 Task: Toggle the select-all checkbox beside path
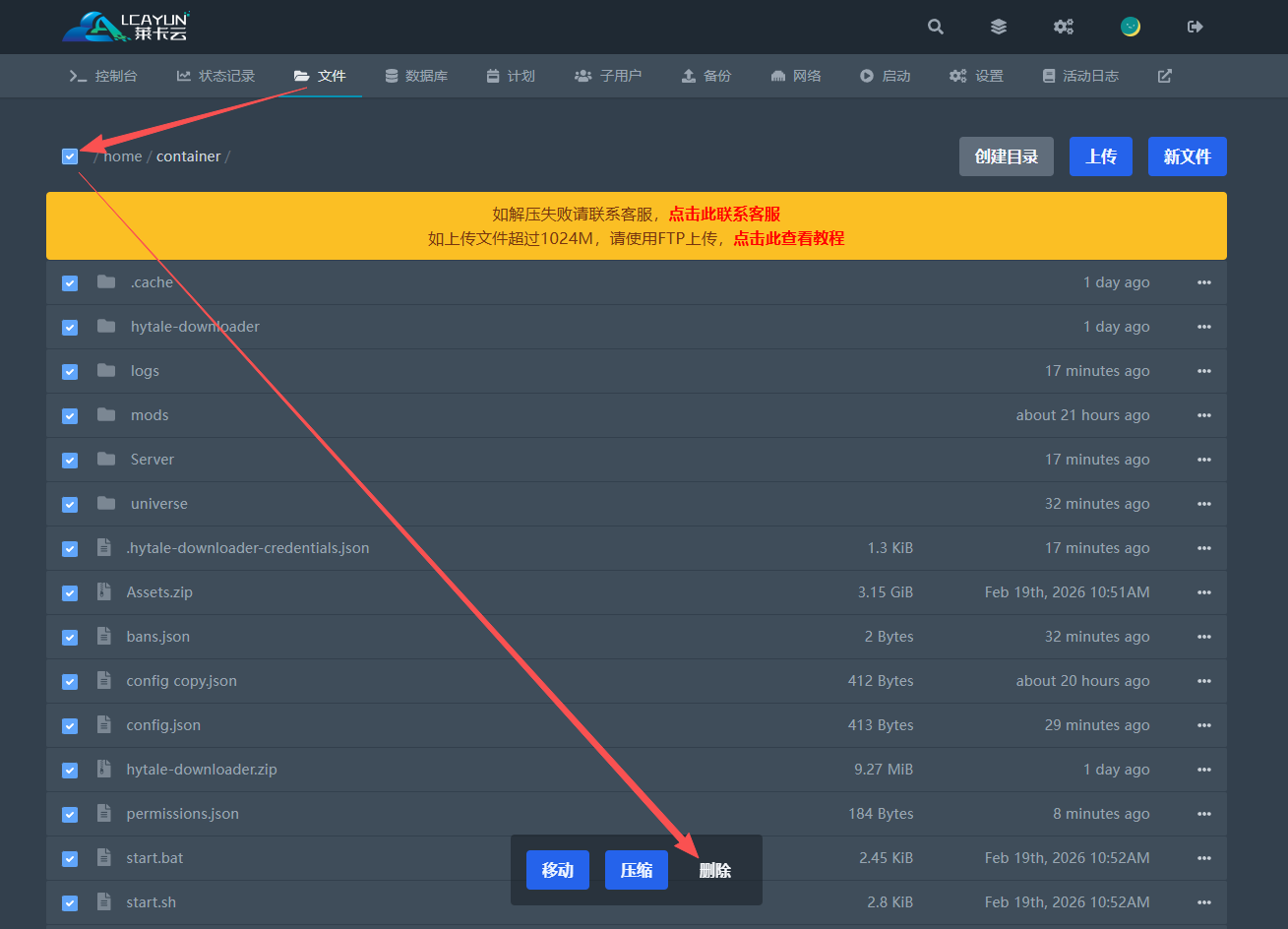[70, 156]
